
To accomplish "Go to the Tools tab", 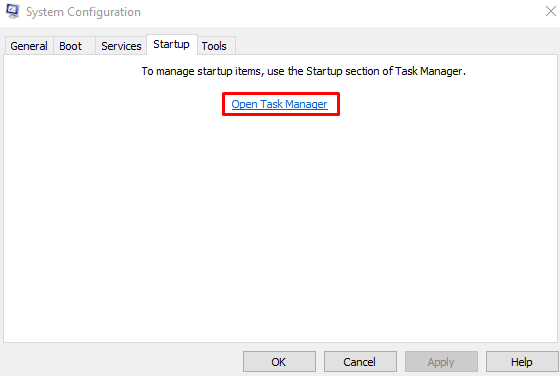I will 216,46.
